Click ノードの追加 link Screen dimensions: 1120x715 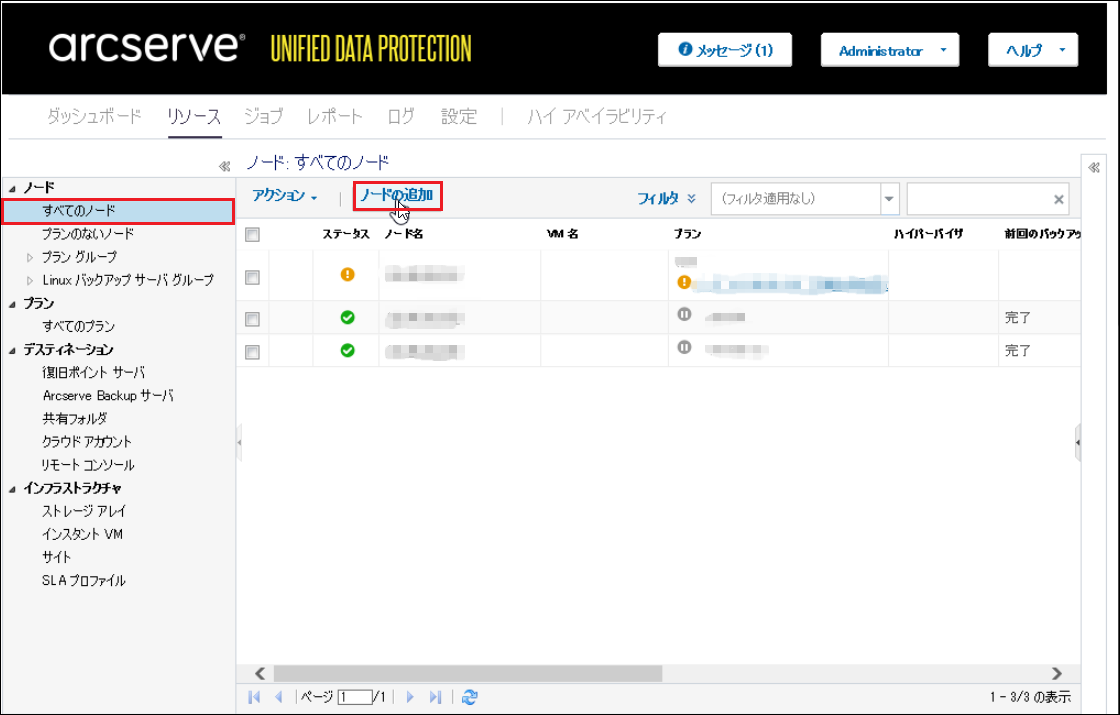pos(396,195)
